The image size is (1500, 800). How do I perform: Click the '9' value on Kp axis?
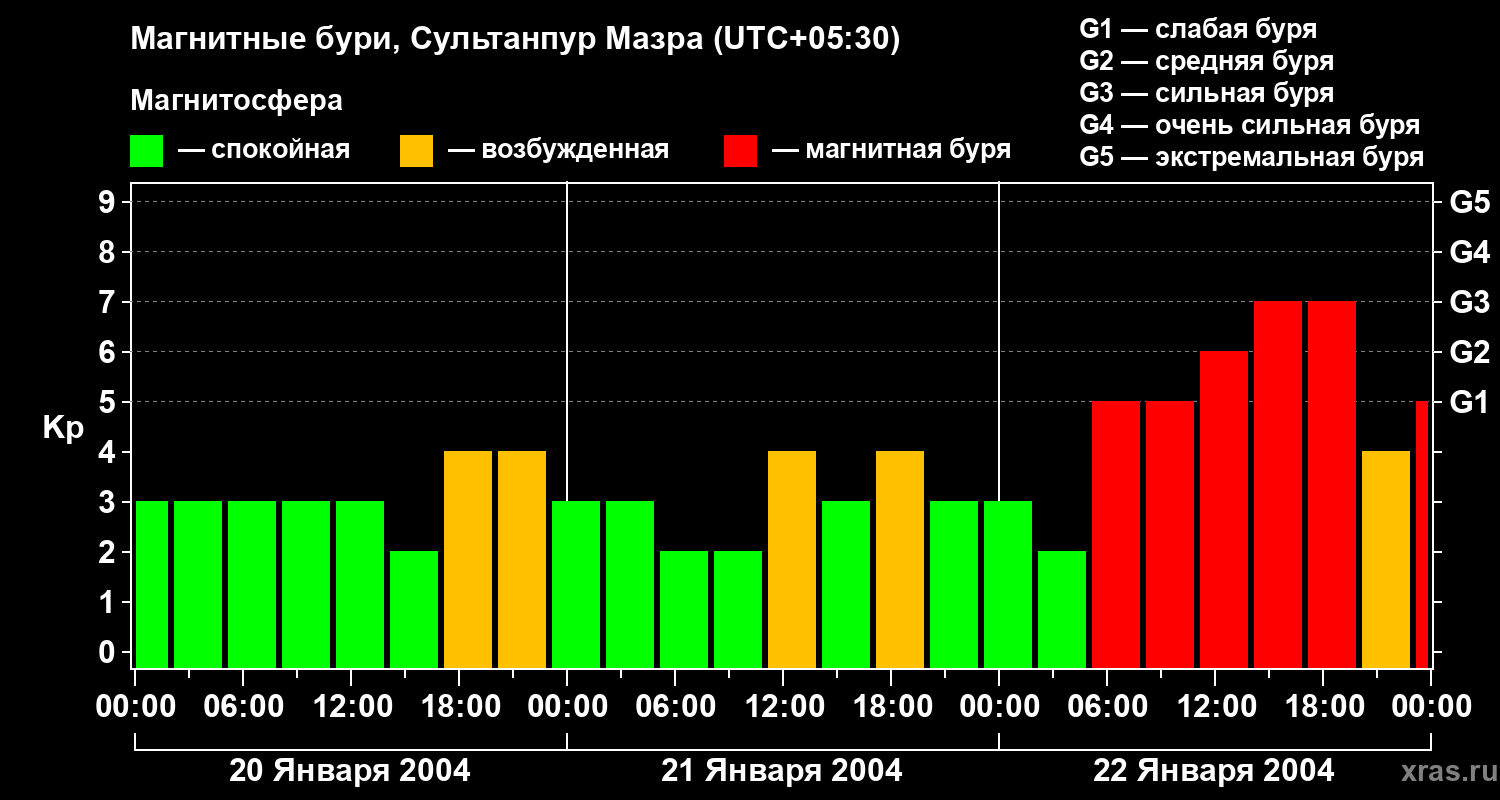pos(108,202)
